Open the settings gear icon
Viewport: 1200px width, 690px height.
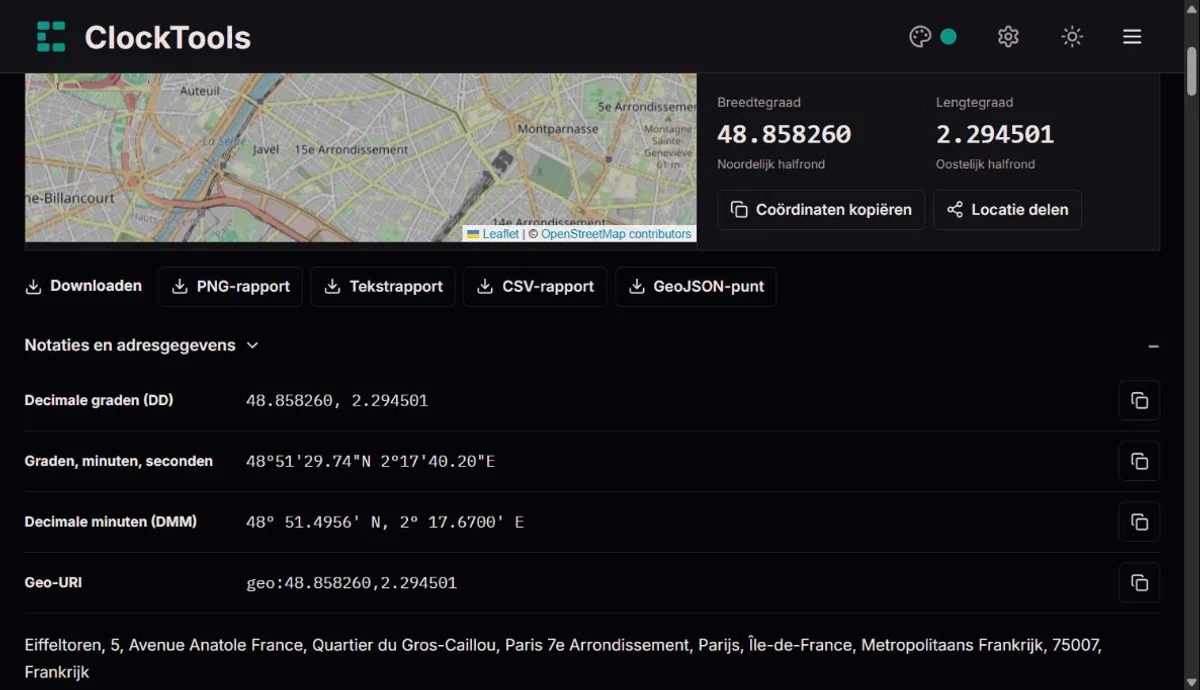(x=1008, y=37)
